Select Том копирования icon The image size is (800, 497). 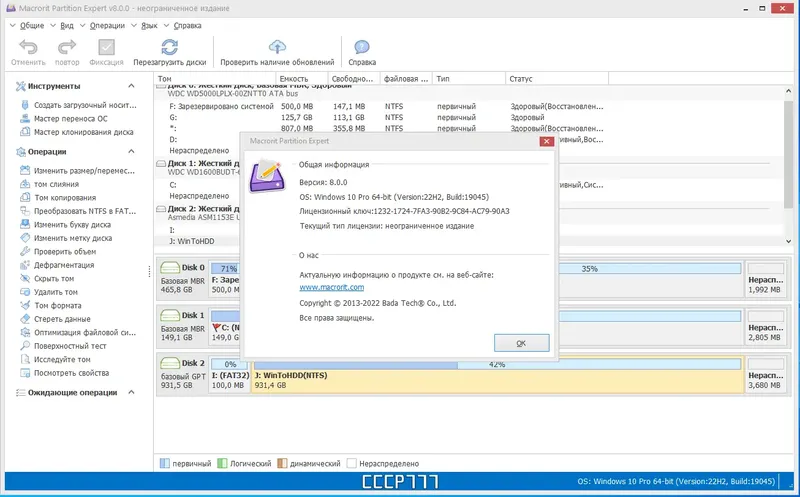(24, 197)
